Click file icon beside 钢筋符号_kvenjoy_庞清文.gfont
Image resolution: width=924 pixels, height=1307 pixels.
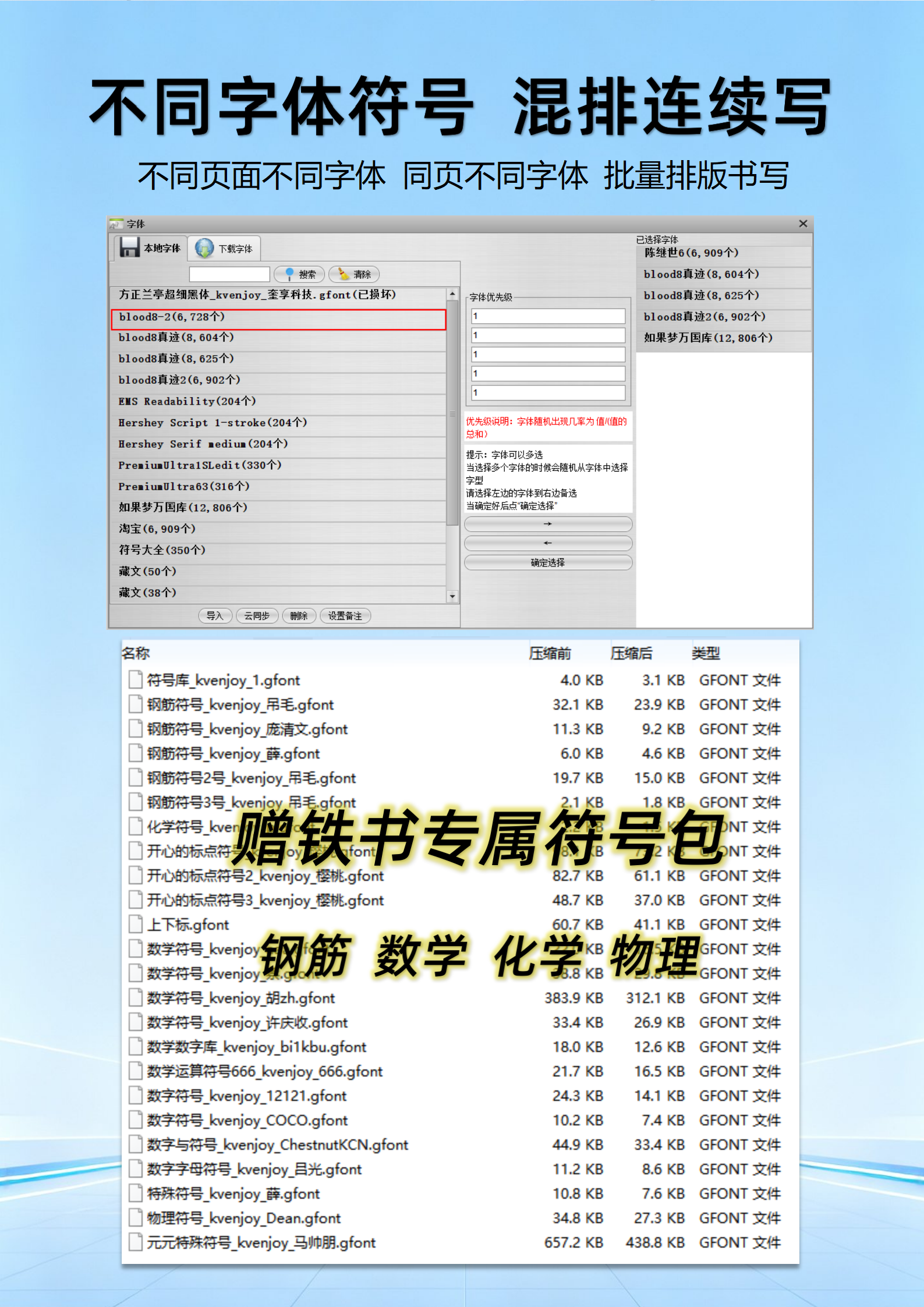click(136, 728)
